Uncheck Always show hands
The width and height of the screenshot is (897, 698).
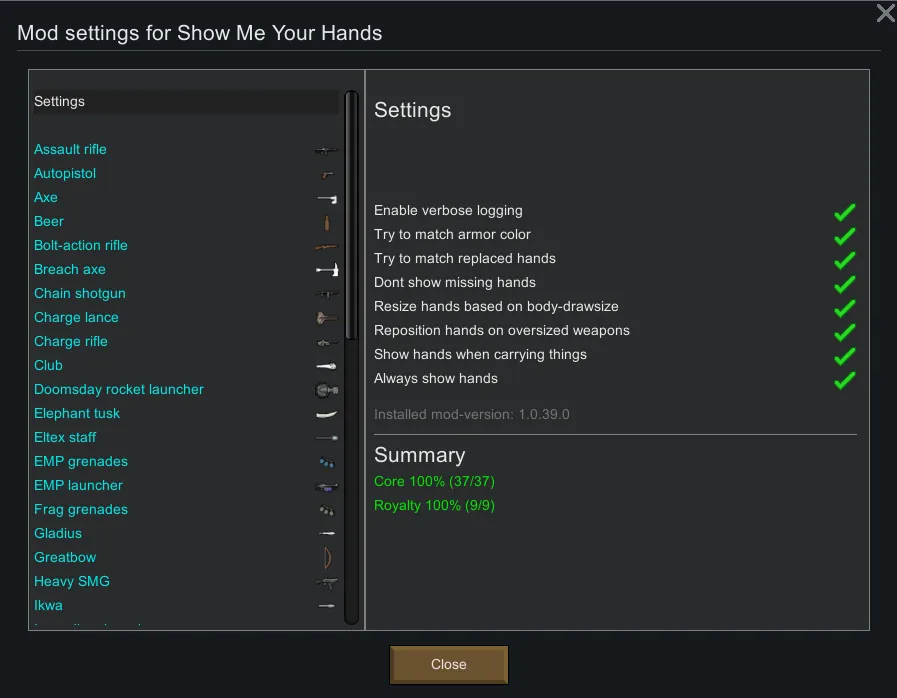(x=845, y=379)
